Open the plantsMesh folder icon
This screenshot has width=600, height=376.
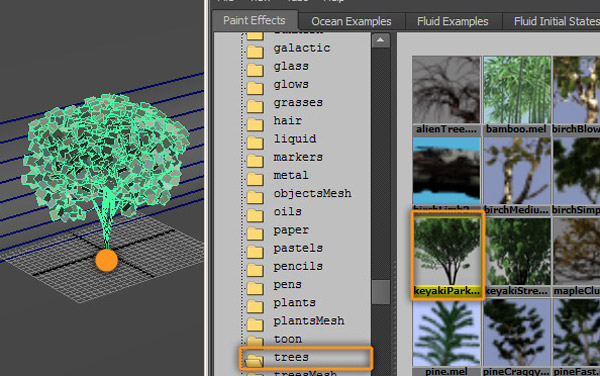click(255, 324)
